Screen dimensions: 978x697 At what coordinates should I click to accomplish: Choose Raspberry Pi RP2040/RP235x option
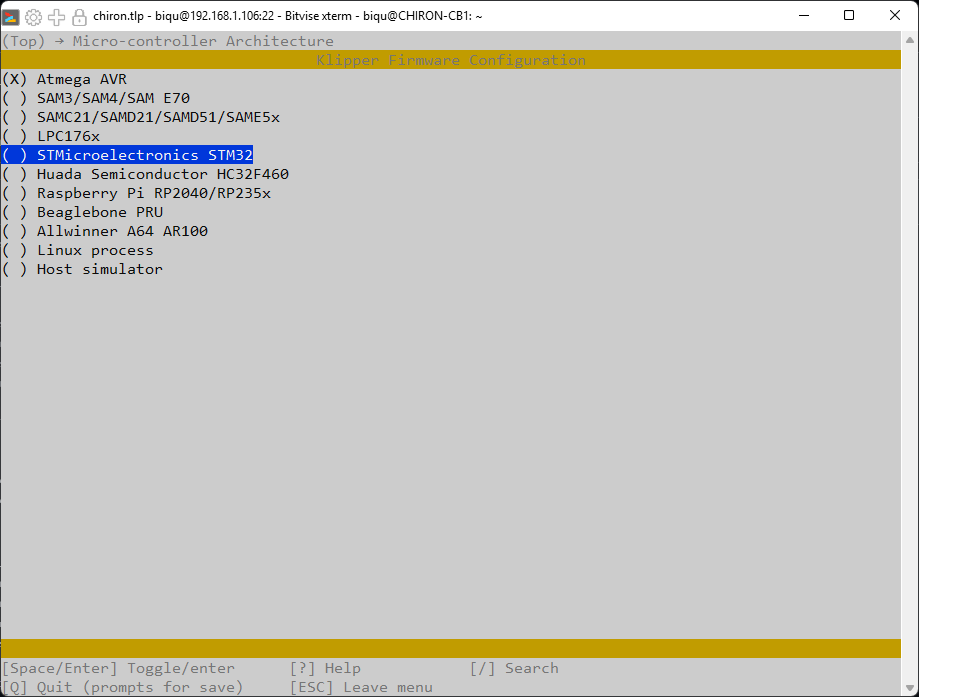point(137,193)
